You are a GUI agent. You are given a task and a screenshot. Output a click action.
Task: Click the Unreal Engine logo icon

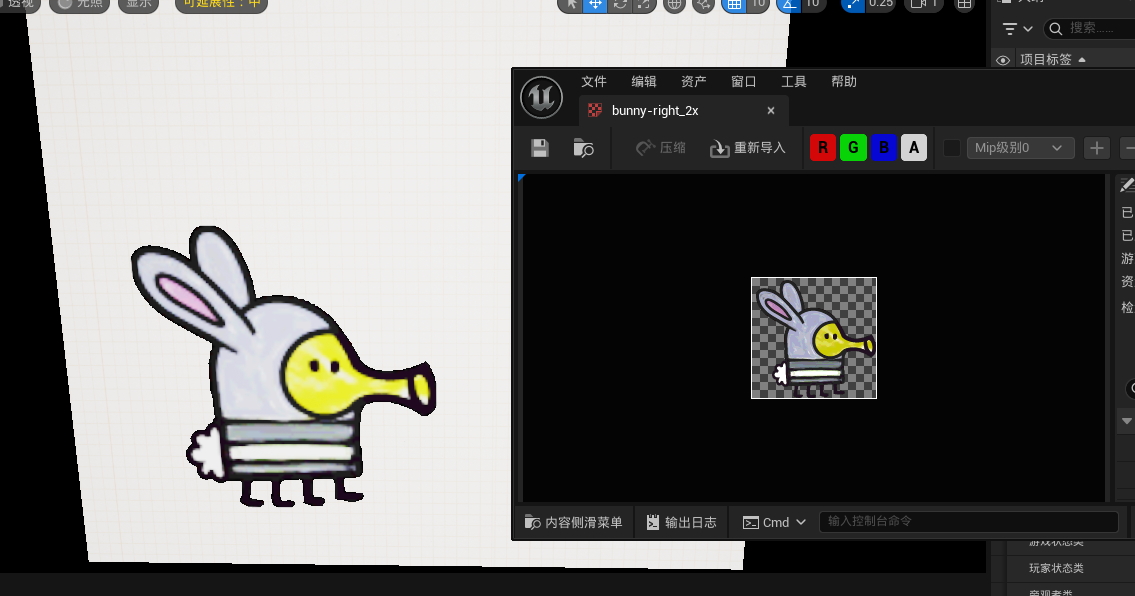(x=541, y=97)
